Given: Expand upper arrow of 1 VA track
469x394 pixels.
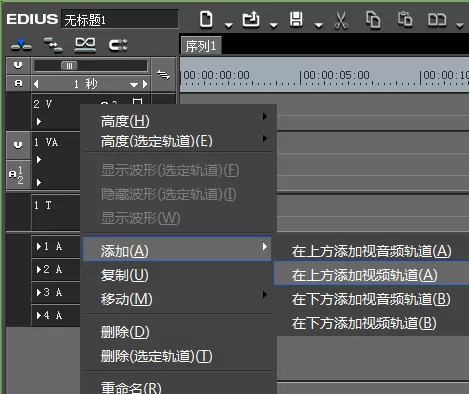Looking at the screenshot, I should point(39,160).
